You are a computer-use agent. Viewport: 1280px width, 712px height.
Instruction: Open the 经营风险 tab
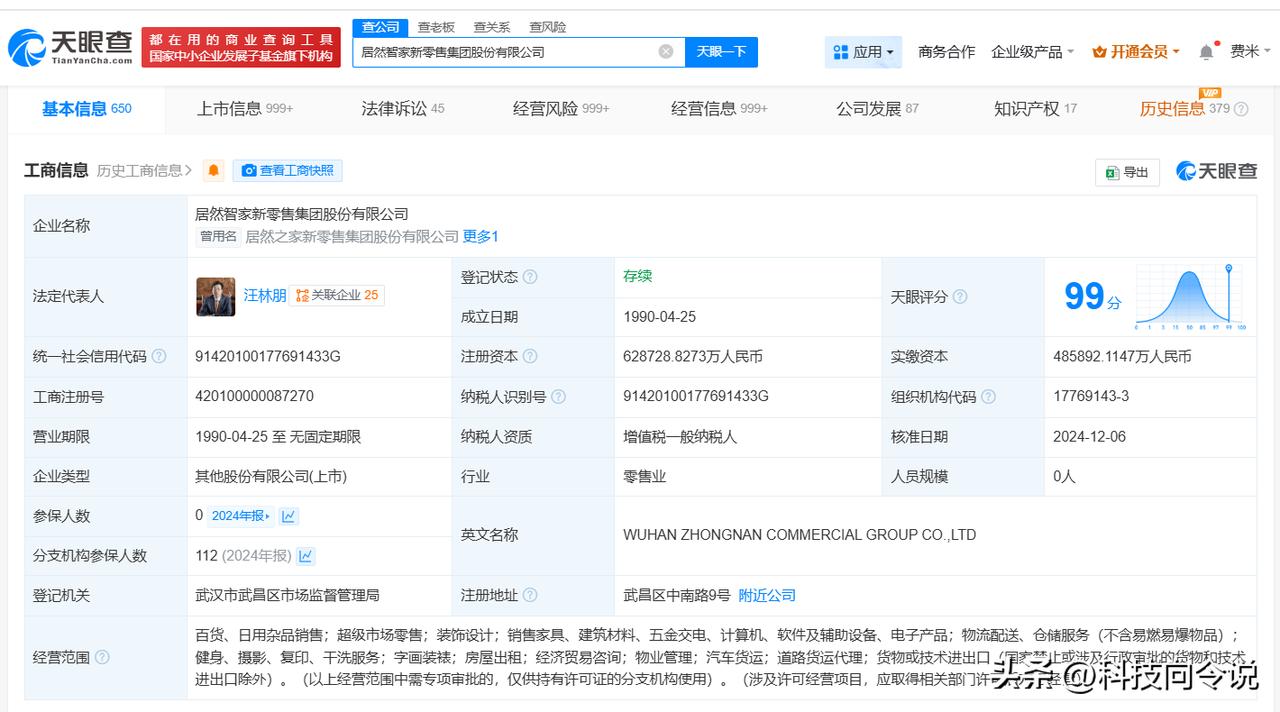[561, 109]
